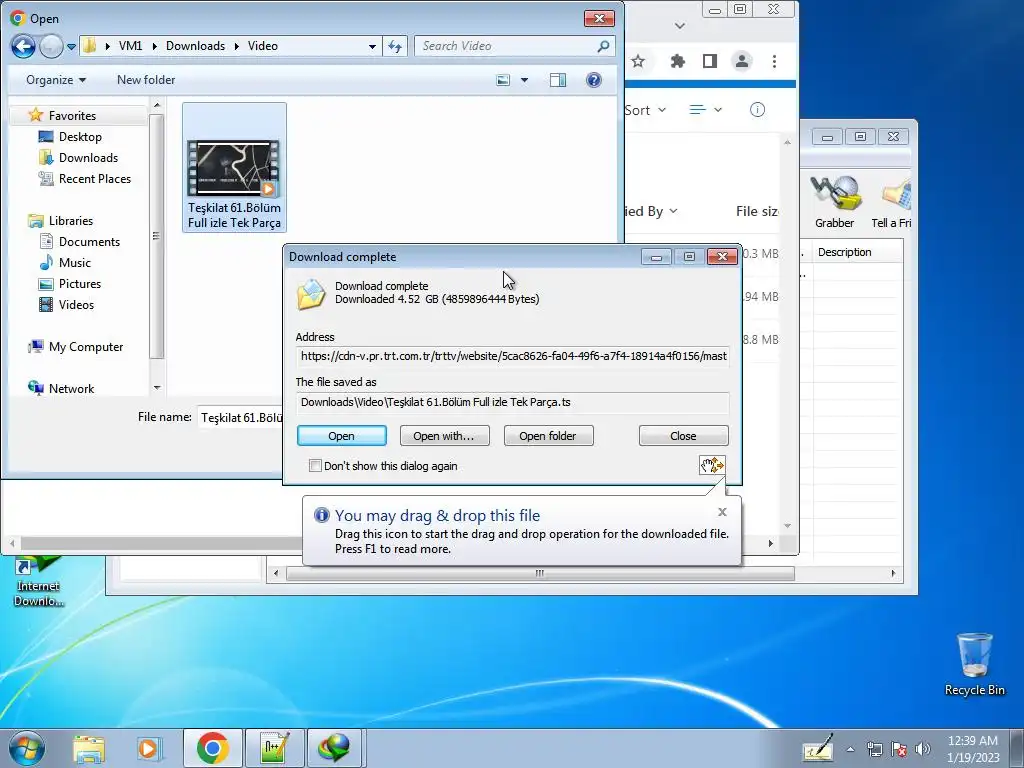Screen dimensions: 1024x768
Task: Select Favorites in navigation pane
Action: click(72, 116)
